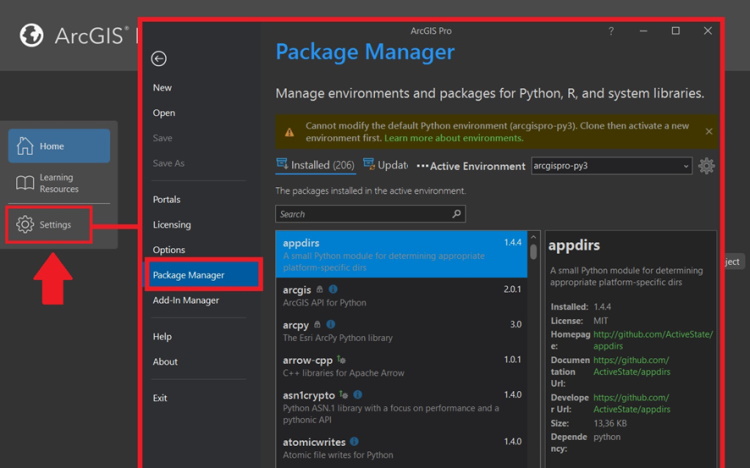Dismiss the yellow warning banner
The width and height of the screenshot is (750, 468).
[x=709, y=131]
